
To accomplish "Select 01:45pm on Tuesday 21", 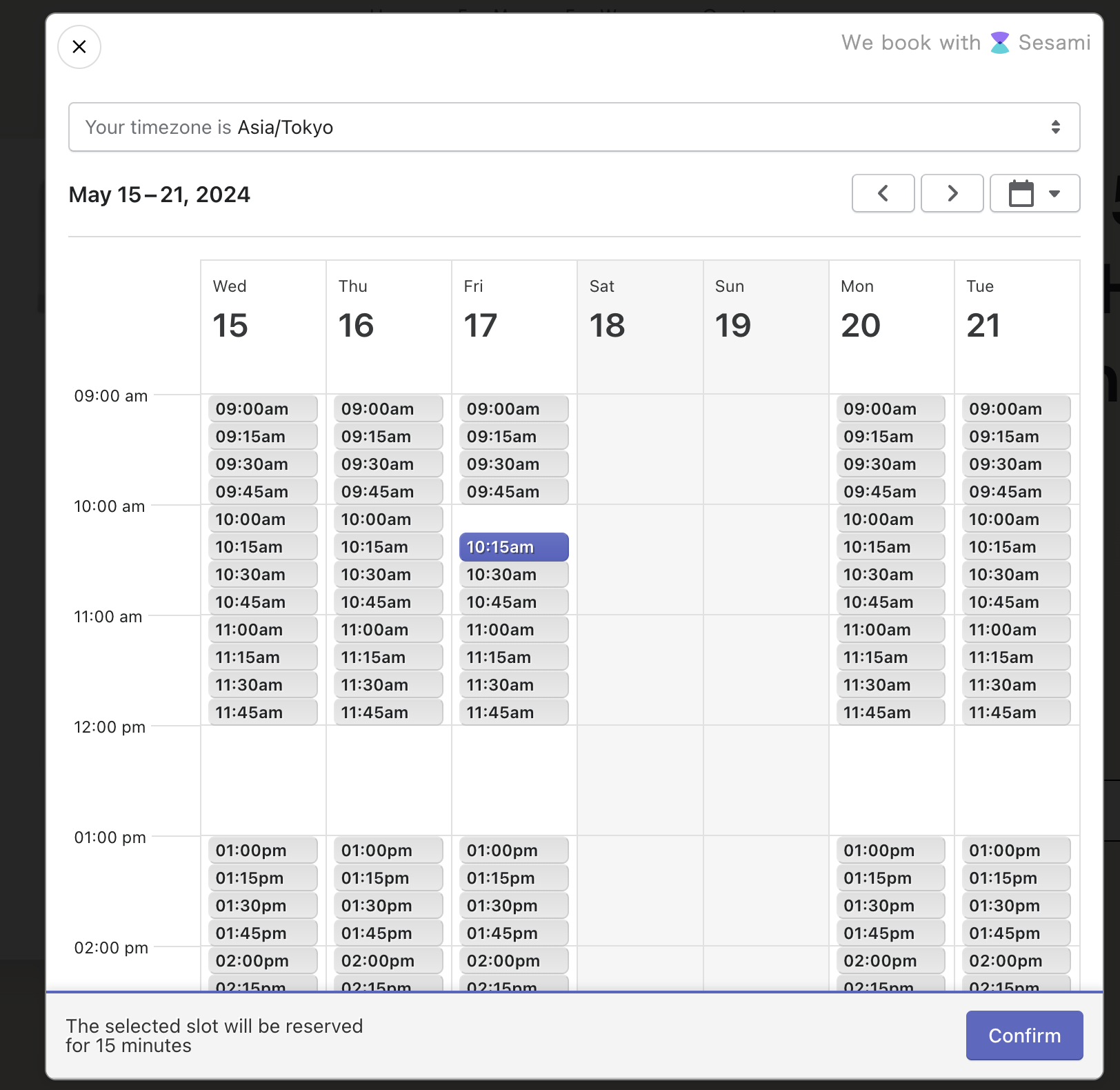I will click(x=1016, y=933).
